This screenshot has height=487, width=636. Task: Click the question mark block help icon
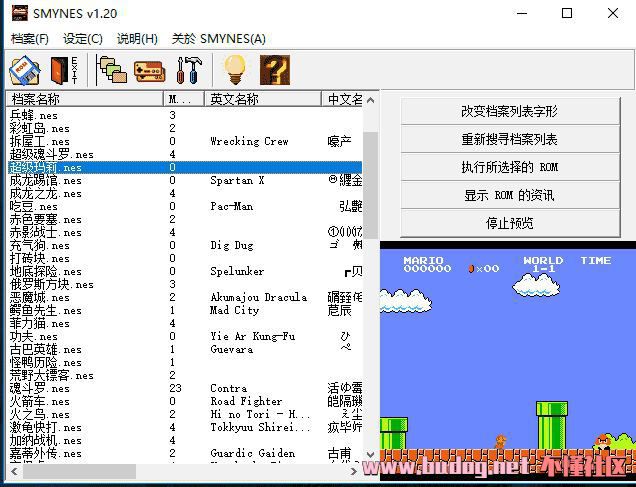pyautogui.click(x=275, y=70)
